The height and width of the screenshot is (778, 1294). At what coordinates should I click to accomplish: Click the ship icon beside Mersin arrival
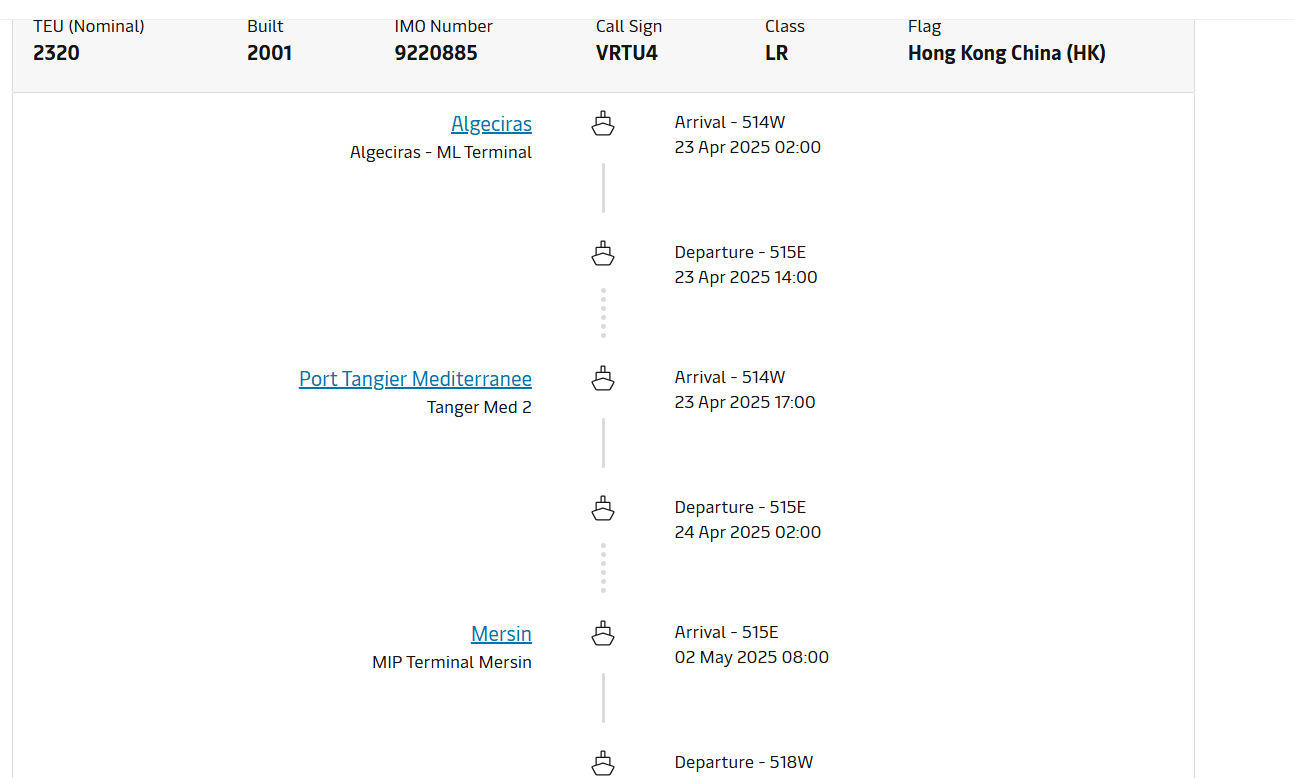(603, 634)
